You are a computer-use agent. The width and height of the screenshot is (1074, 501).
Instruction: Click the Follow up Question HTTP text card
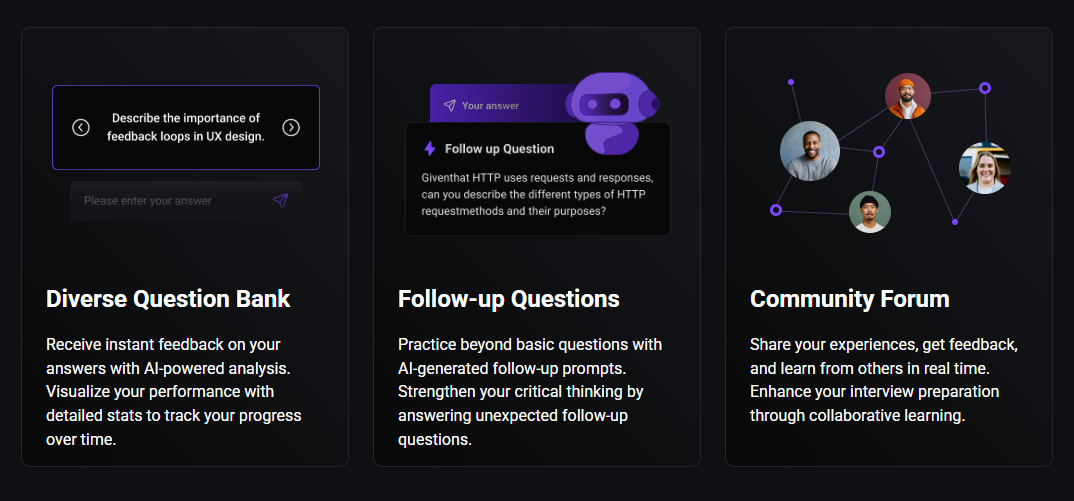point(538,179)
